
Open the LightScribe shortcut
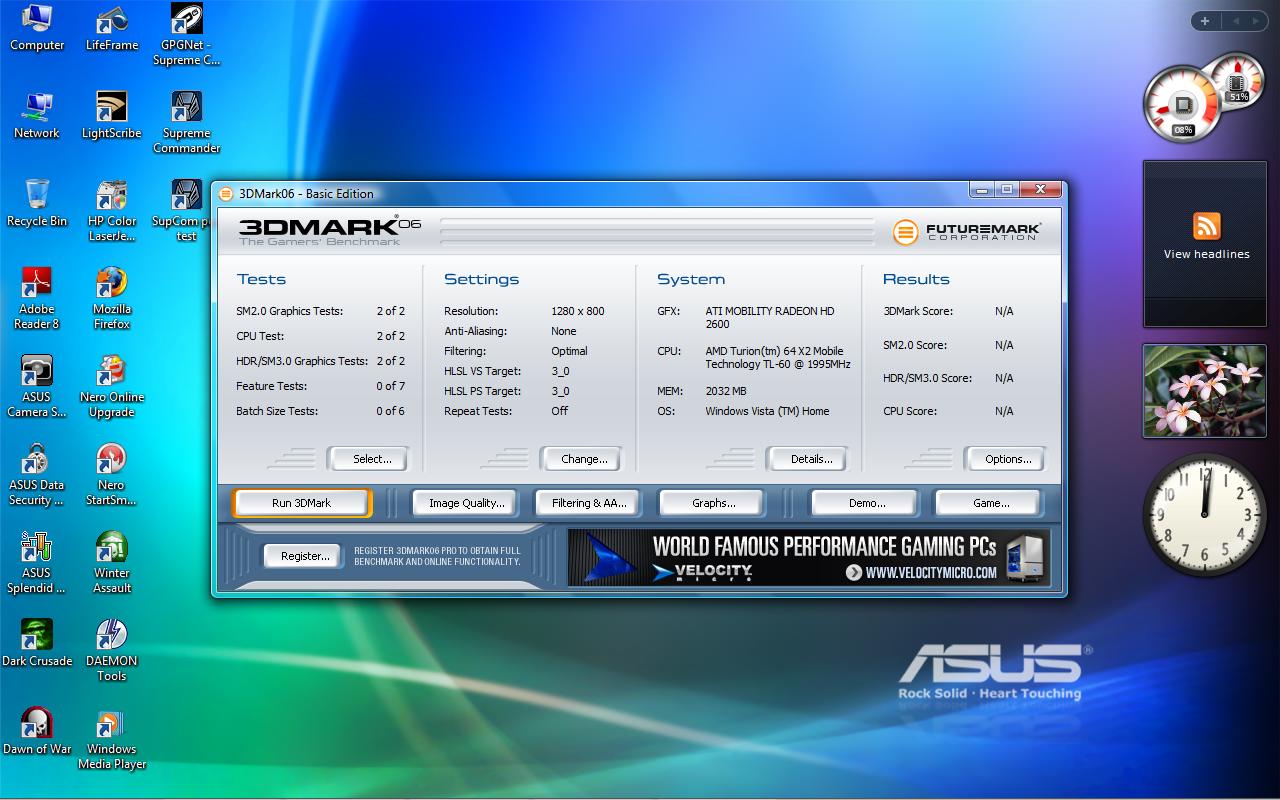pos(111,115)
